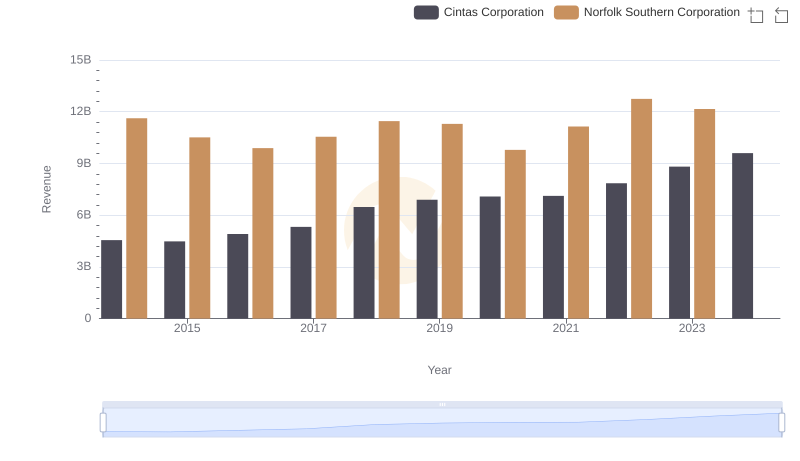Image resolution: width=800 pixels, height=461 pixels.
Task: Click the left handle of zoom slider
Action: (103, 423)
